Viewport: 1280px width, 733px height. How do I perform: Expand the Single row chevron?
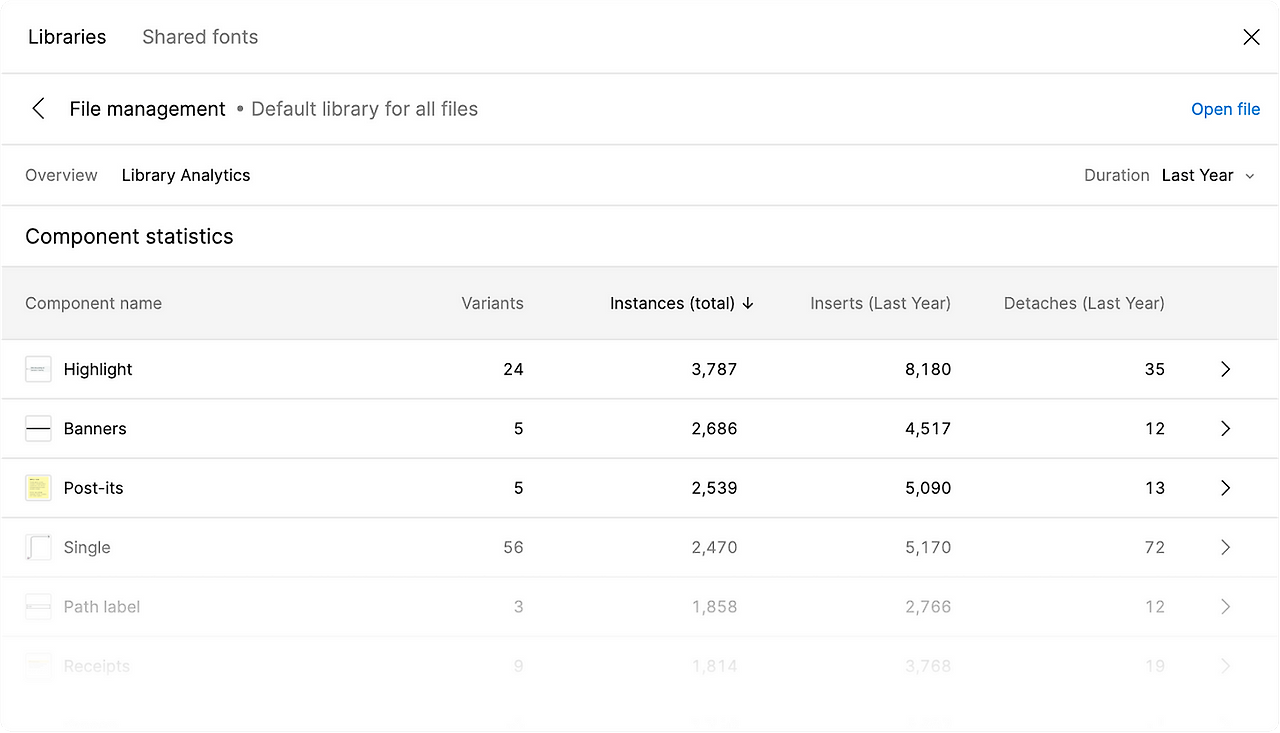click(1226, 547)
